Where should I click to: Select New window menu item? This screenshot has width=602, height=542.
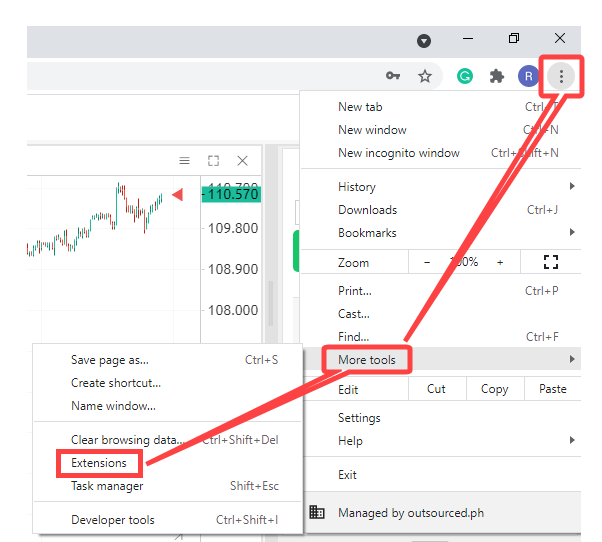(440, 130)
